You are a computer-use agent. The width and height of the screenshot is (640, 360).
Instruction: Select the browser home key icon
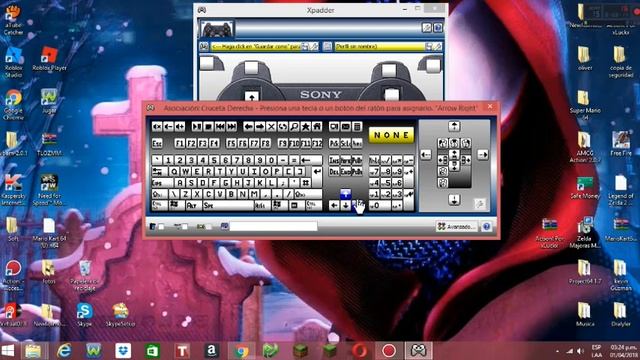coord(317,127)
